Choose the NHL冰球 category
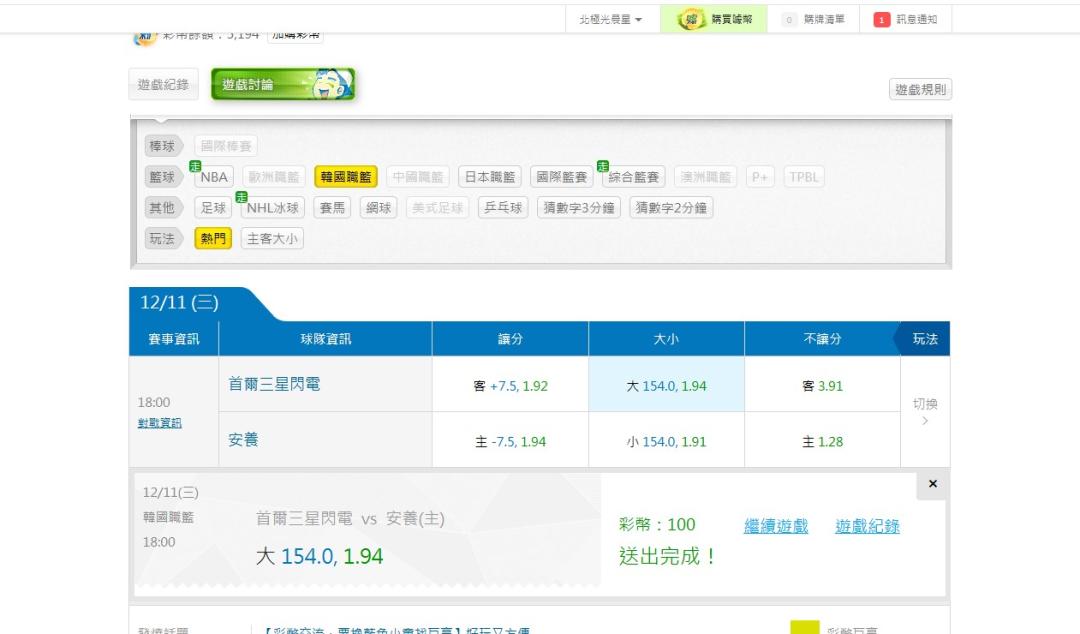The width and height of the screenshot is (1080, 634). coord(273,208)
